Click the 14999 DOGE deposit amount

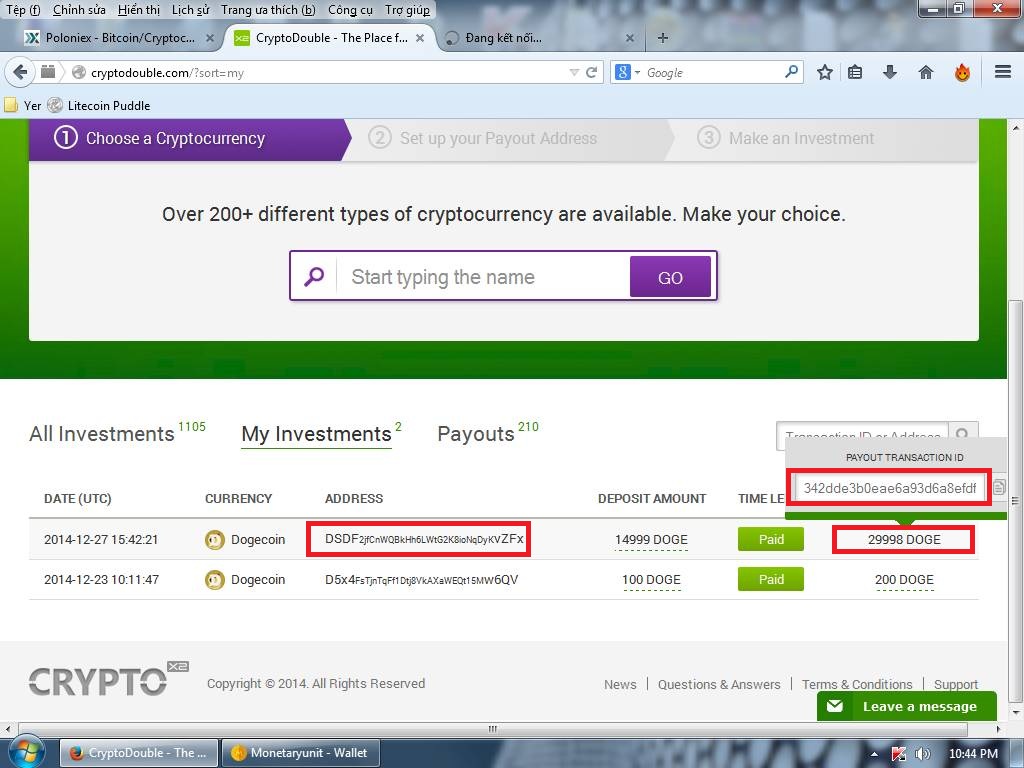click(651, 540)
